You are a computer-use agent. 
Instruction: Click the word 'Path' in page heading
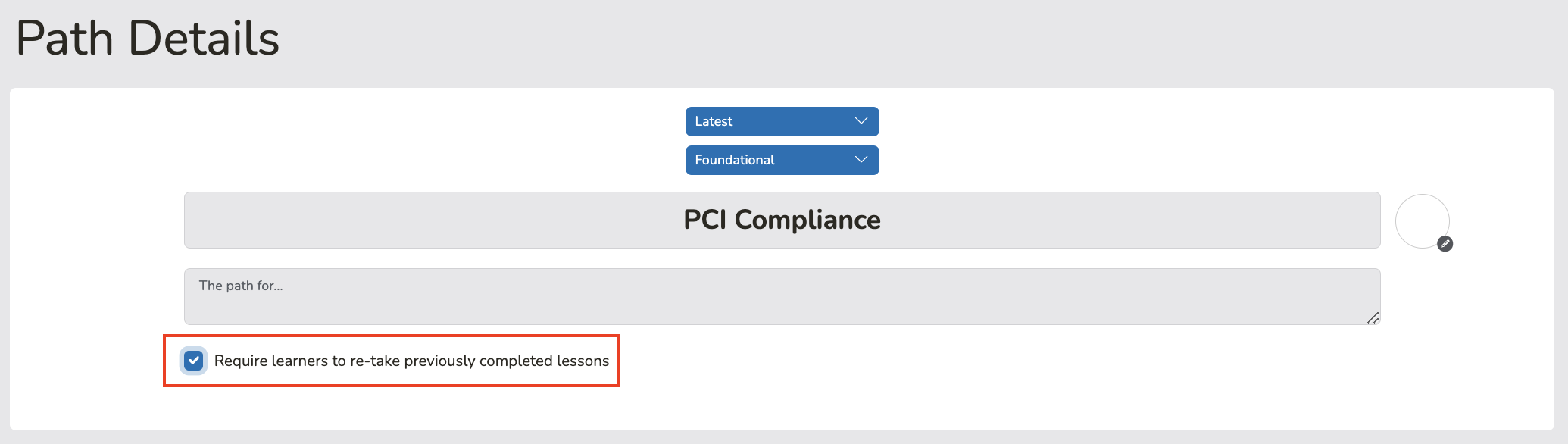tap(64, 39)
